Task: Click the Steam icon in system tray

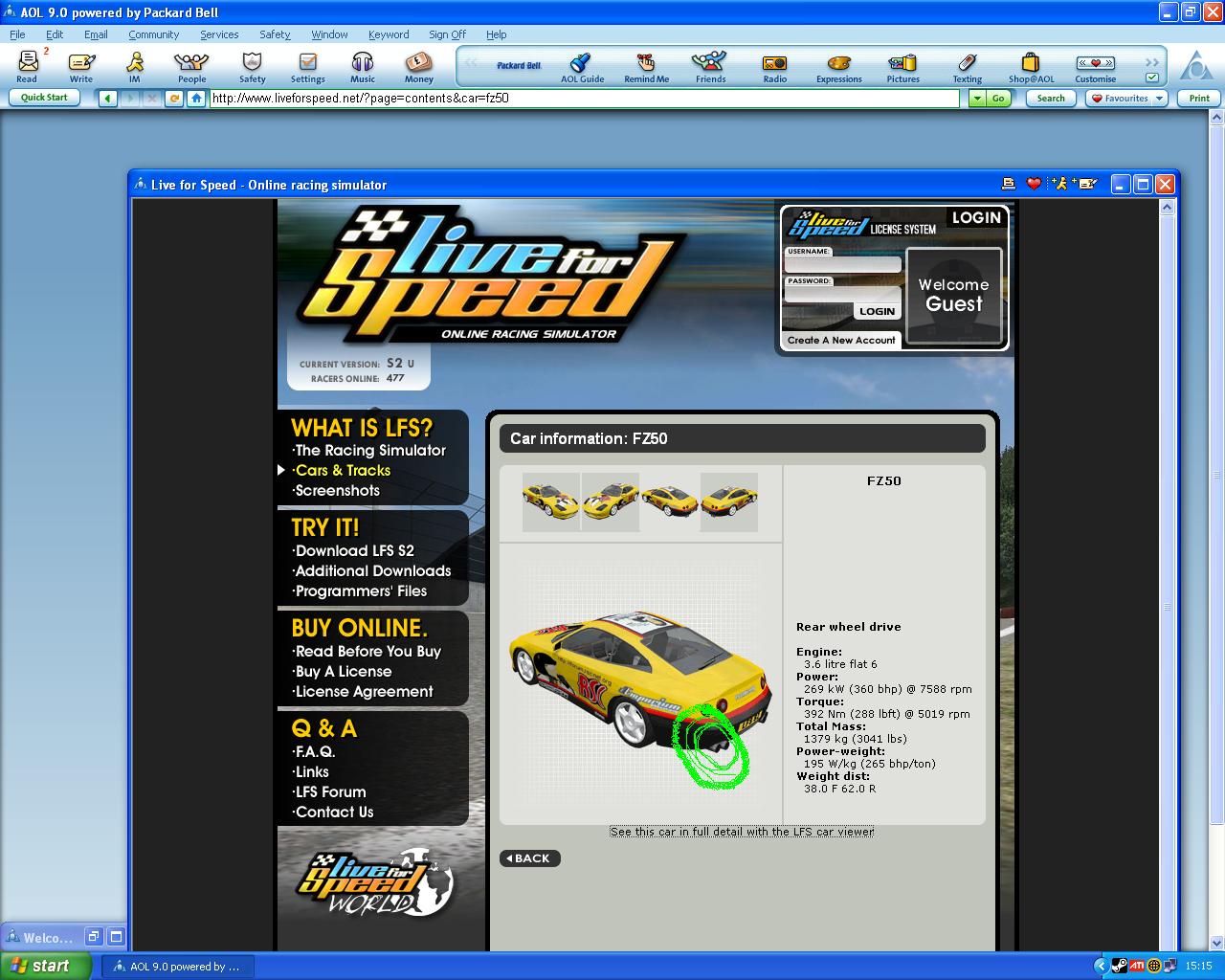Action: tap(1120, 966)
